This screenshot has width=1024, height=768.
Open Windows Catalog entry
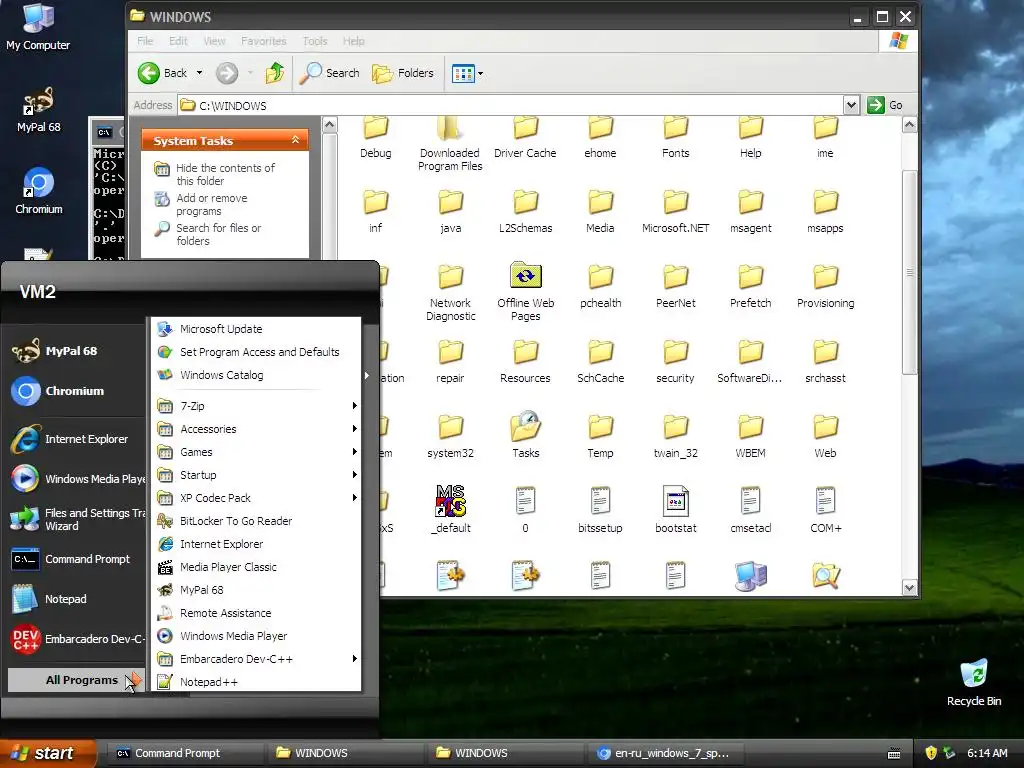[x=257, y=375]
